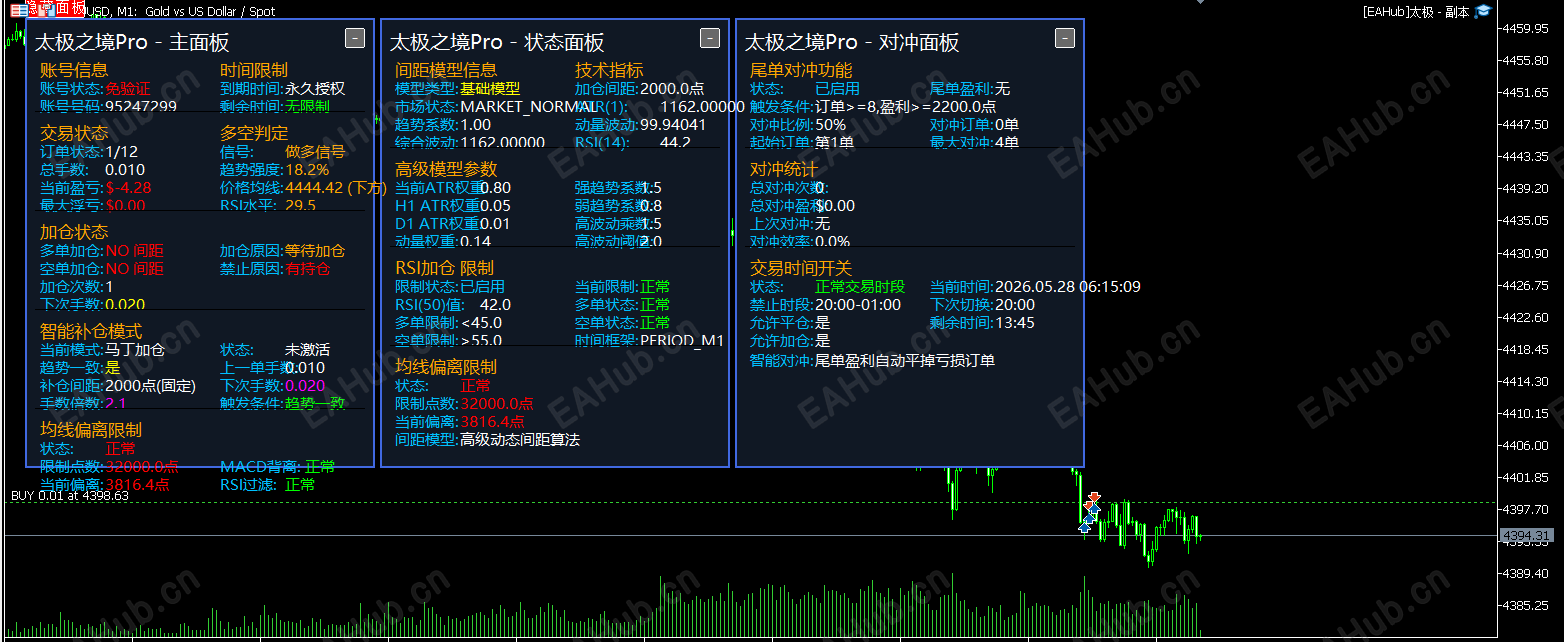The image size is (1564, 642).
Task: Click the 尾单对冲功能 状态 已启用 value
Action: coord(837,89)
